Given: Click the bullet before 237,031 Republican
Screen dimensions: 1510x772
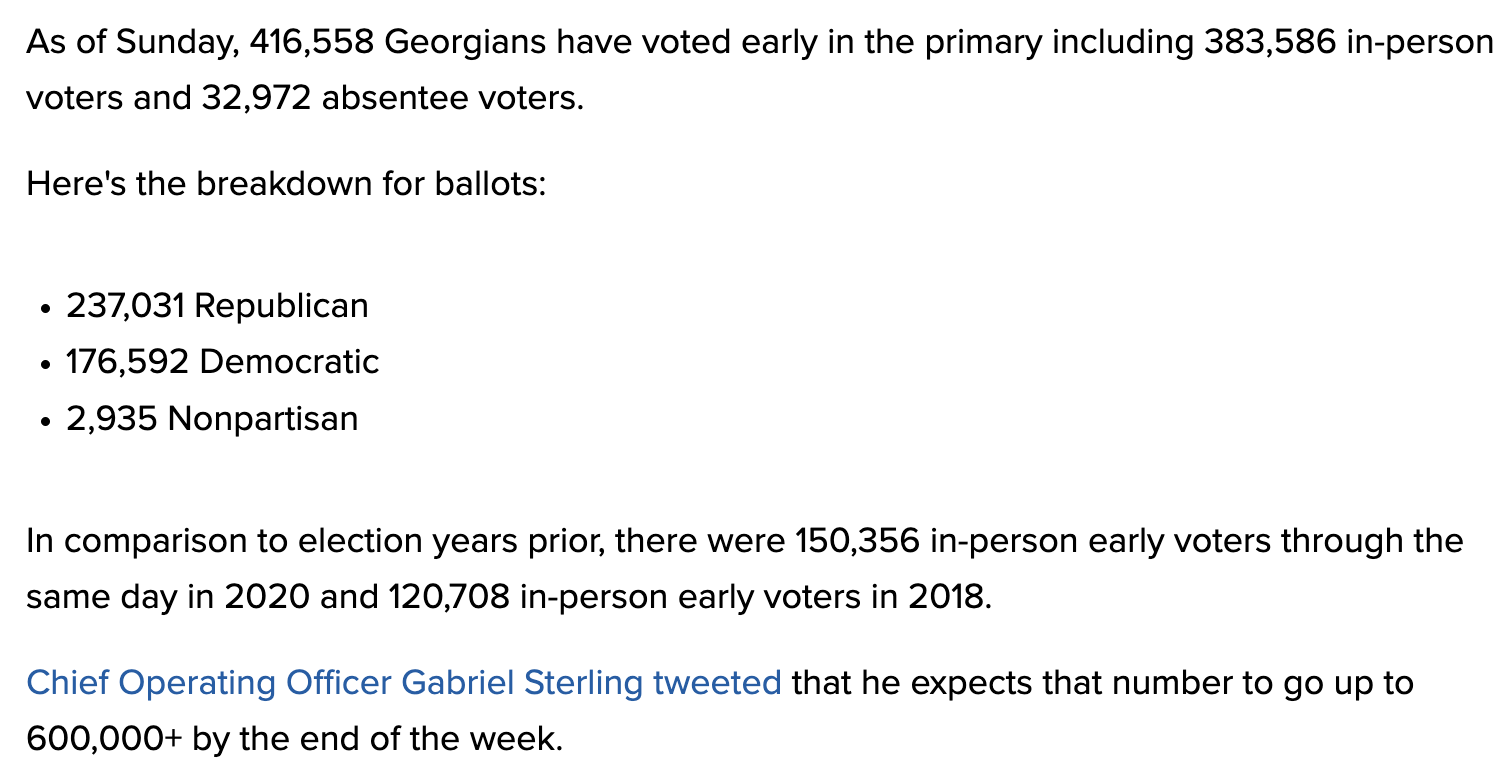Looking at the screenshot, I should pyautogui.click(x=48, y=308).
